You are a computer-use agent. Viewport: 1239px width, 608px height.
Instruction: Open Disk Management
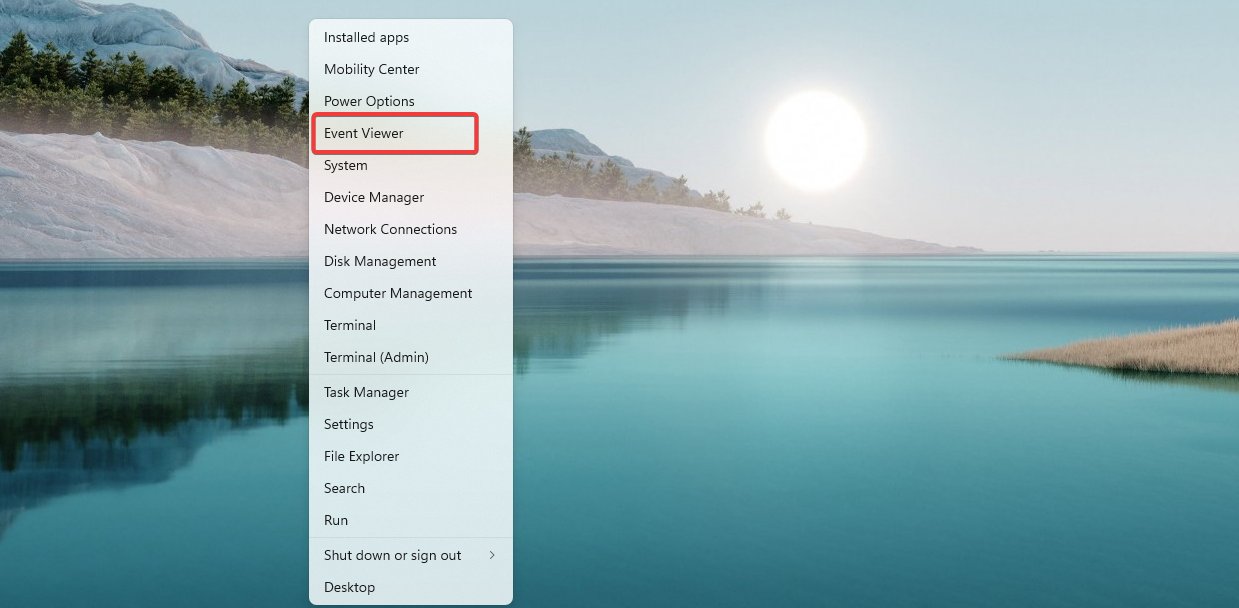tap(379, 261)
